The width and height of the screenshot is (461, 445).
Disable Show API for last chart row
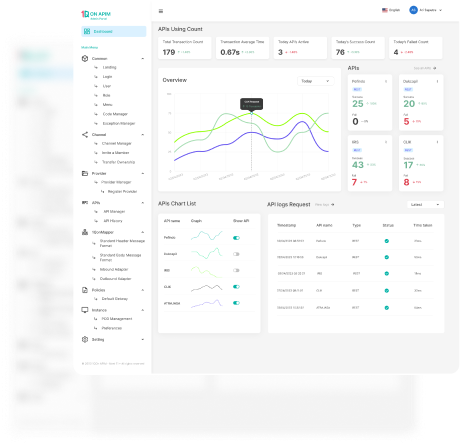point(236,303)
